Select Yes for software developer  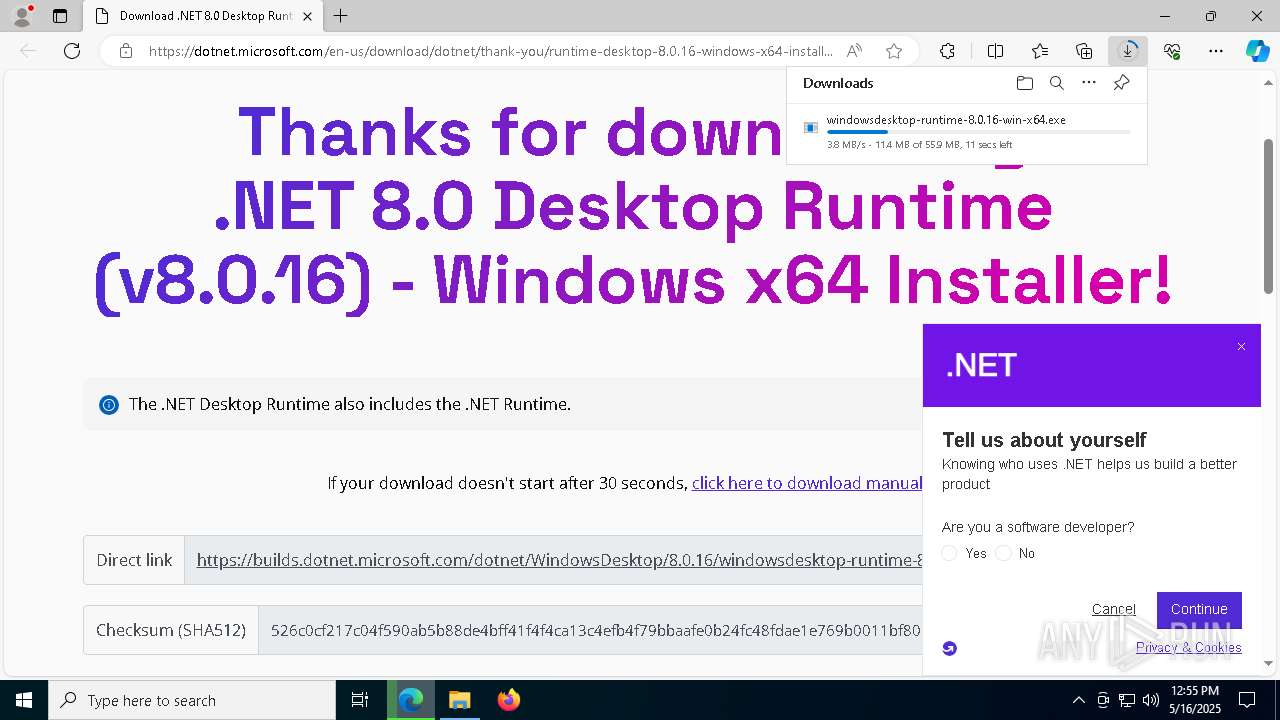coord(950,553)
